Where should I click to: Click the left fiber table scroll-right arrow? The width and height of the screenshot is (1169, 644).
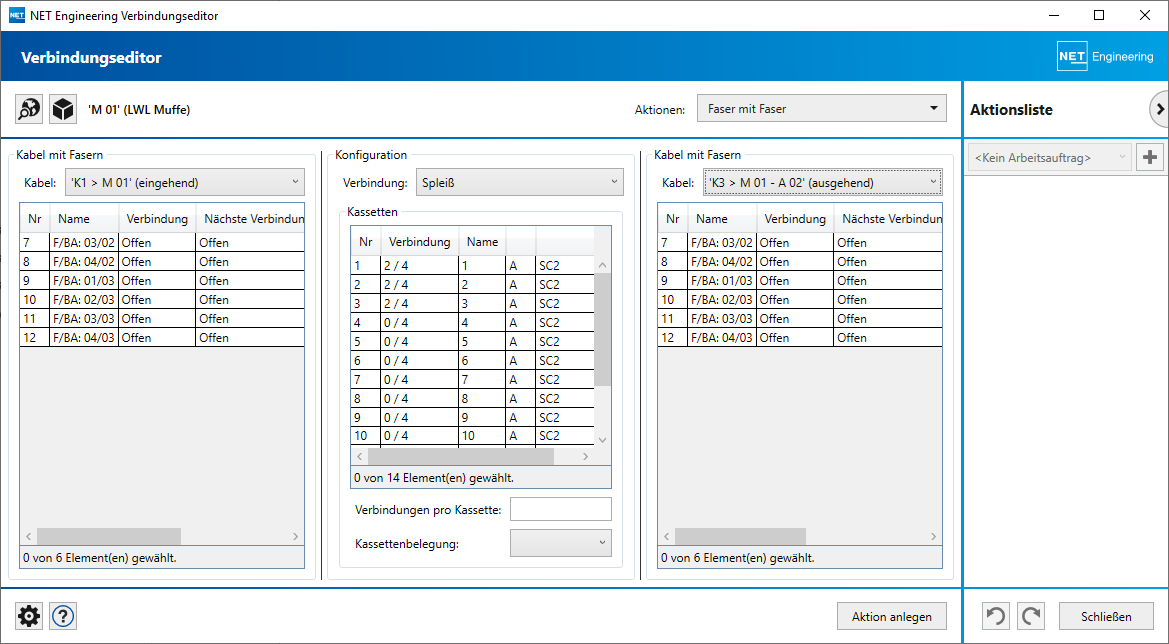(x=295, y=536)
